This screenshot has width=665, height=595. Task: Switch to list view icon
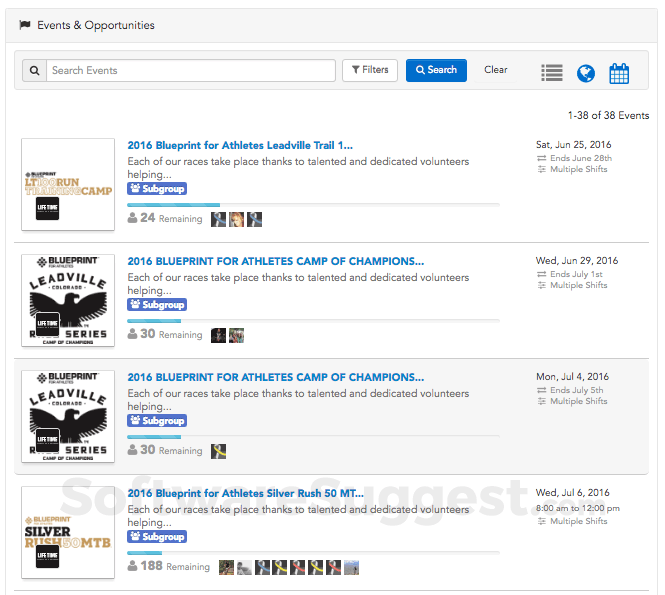tap(552, 72)
